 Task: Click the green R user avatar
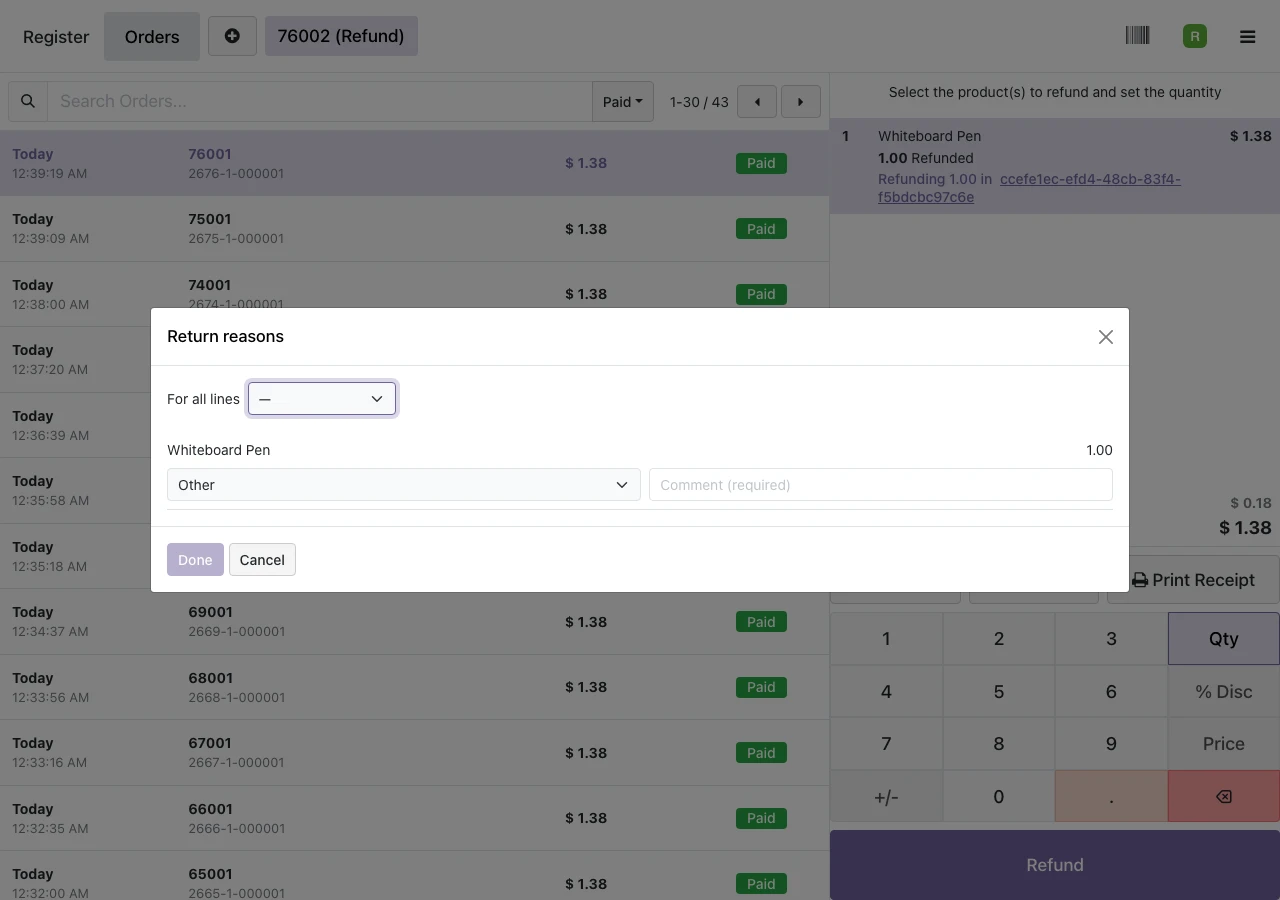pos(1194,36)
